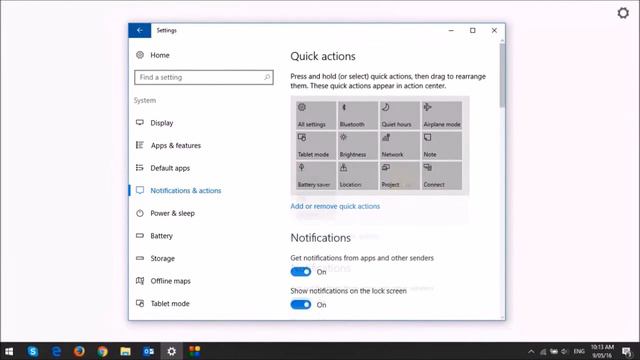This screenshot has width=640, height=360.
Task: Toggle Get notifications from apps and other senders
Action: [x=301, y=272]
